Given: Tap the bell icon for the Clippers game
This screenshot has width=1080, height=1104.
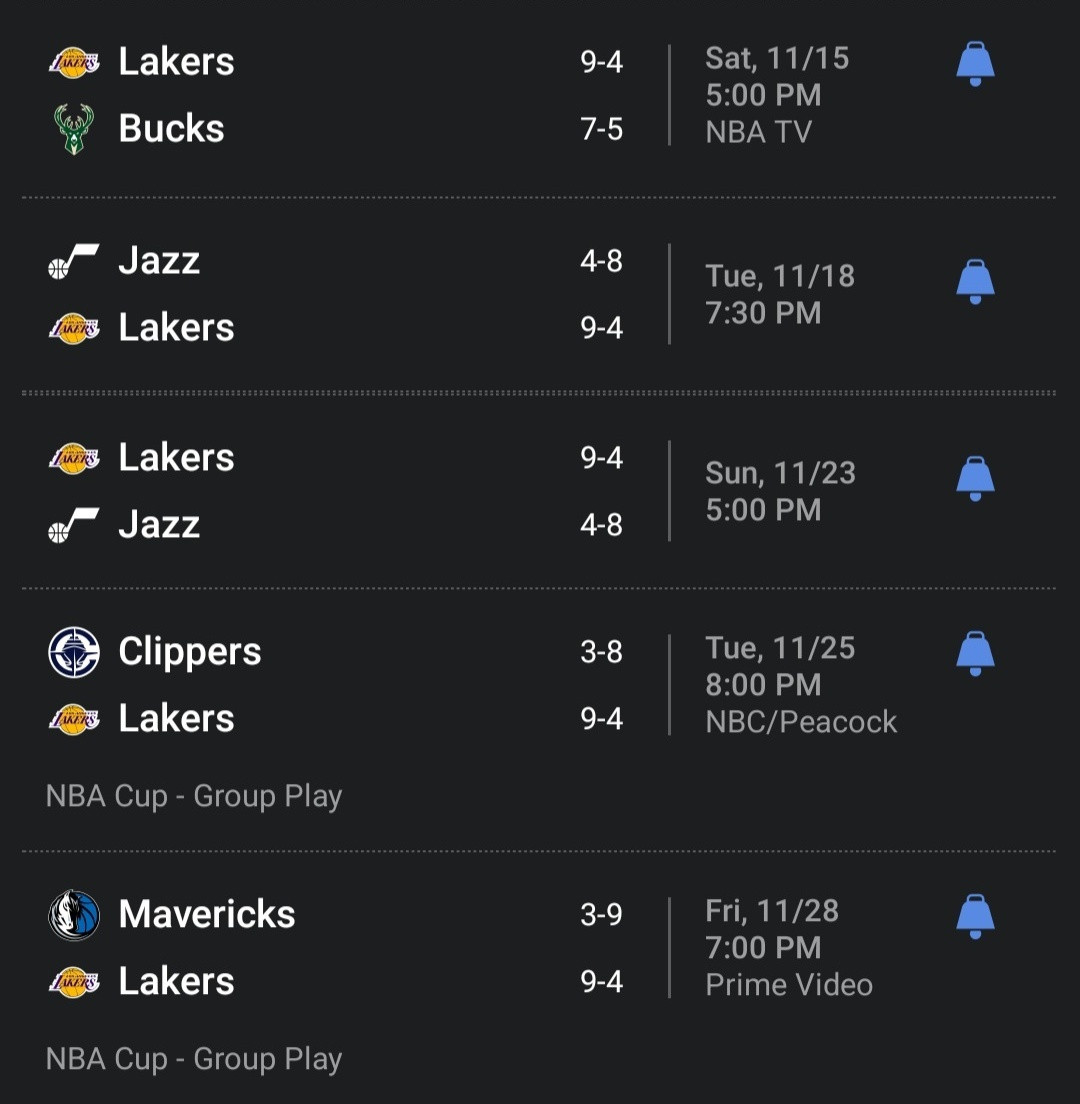Looking at the screenshot, I should tap(975, 653).
